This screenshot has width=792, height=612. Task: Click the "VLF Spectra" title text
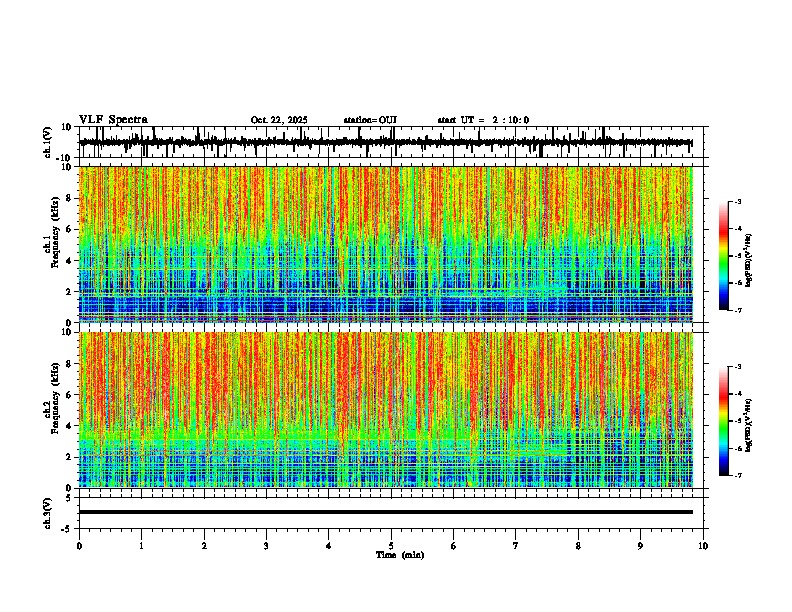113,120
